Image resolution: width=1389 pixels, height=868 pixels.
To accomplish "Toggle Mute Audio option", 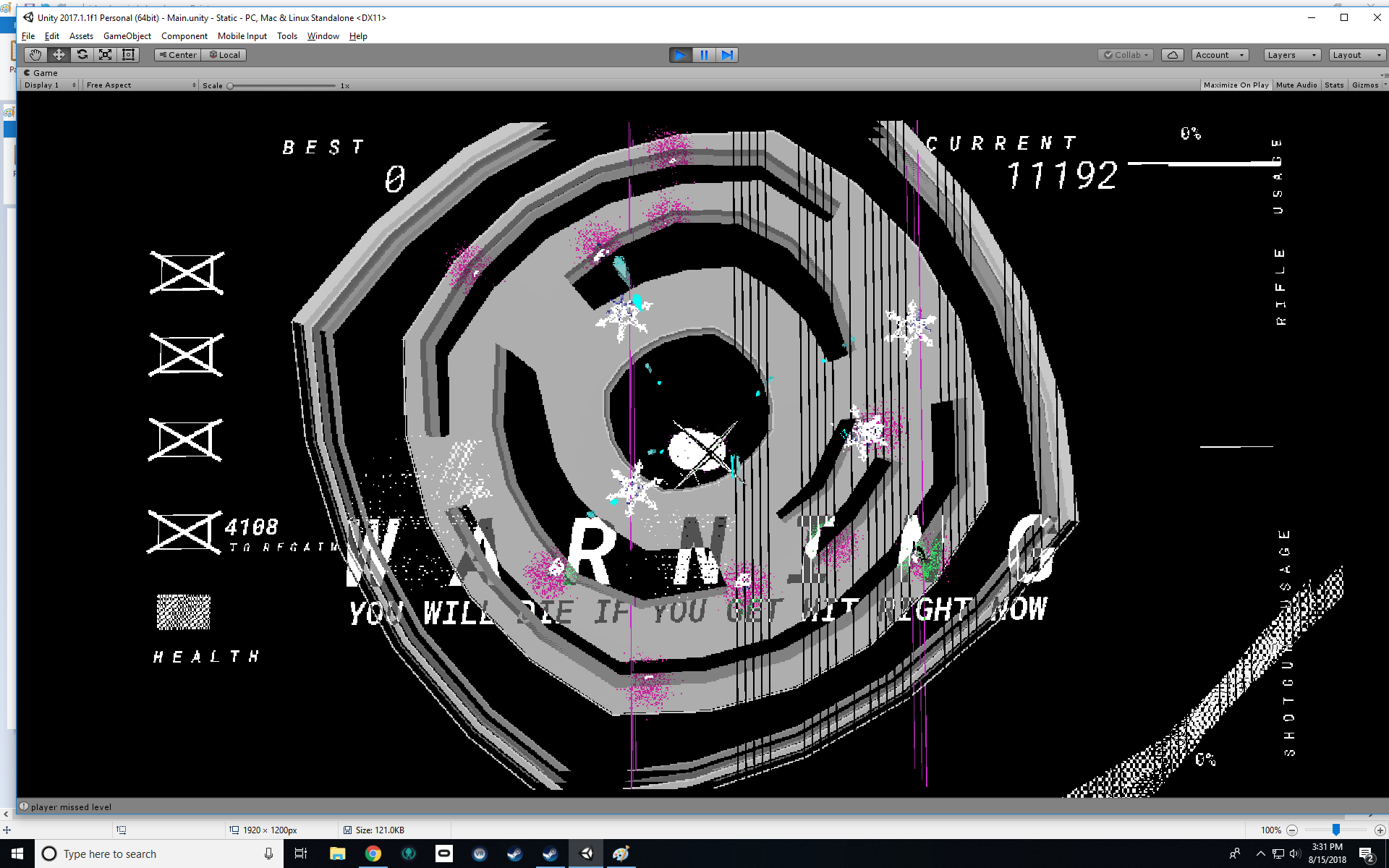I will pos(1296,85).
